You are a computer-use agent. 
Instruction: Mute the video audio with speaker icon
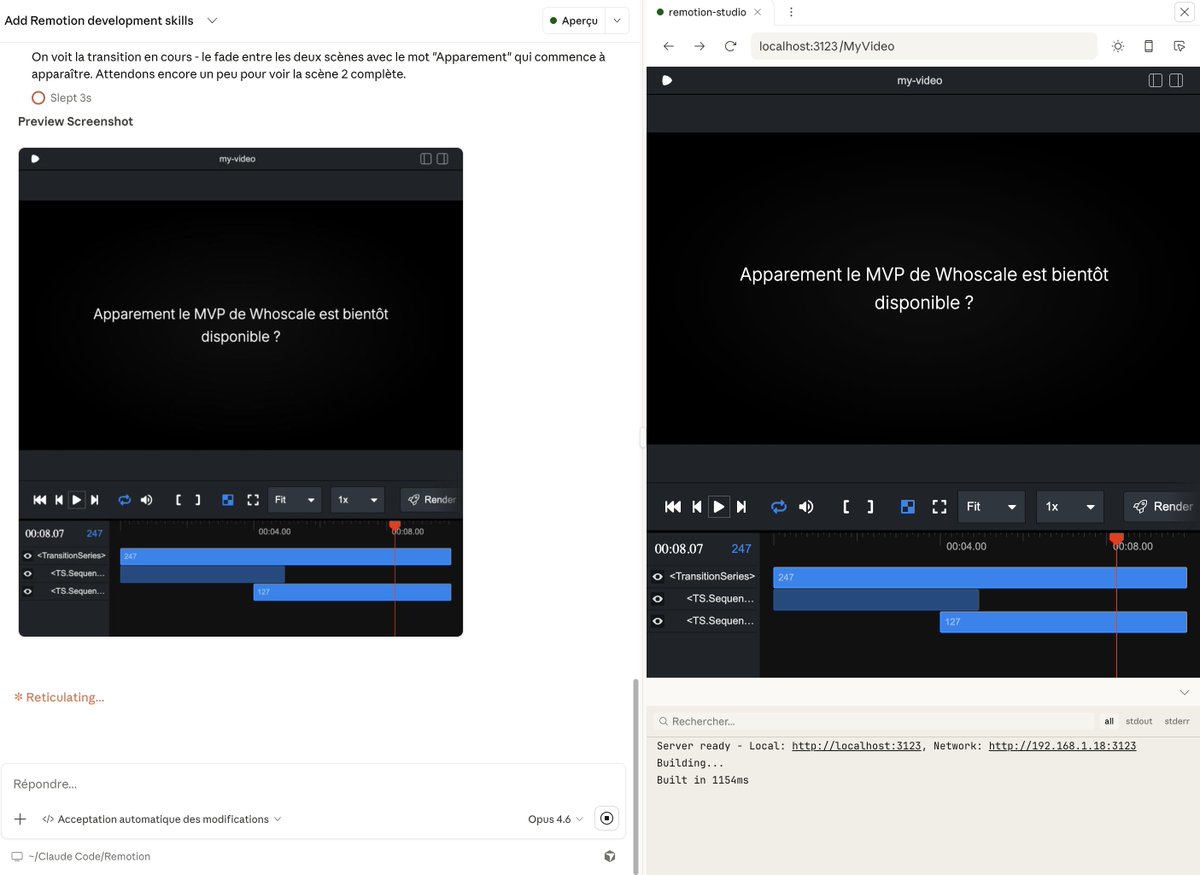806,507
